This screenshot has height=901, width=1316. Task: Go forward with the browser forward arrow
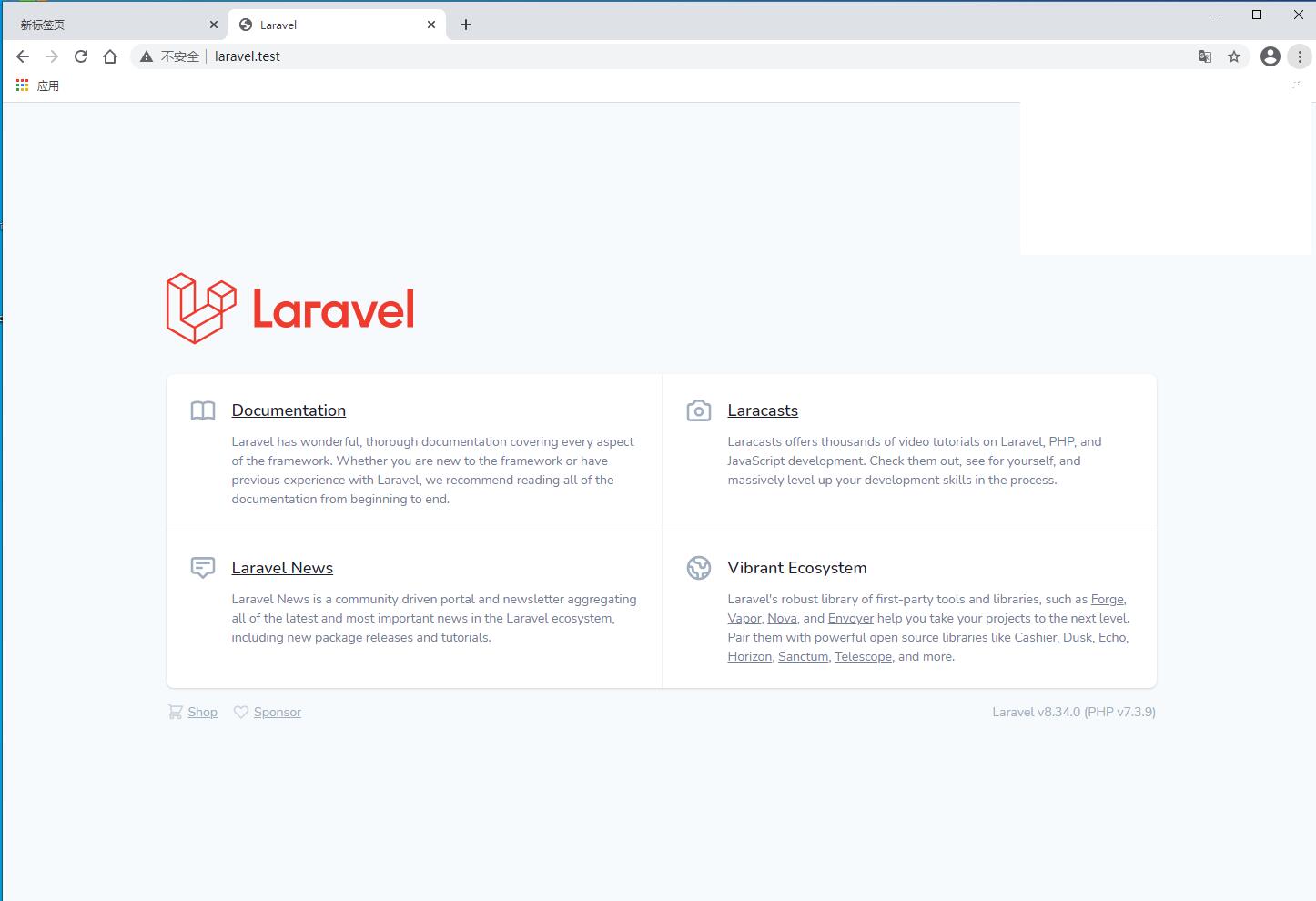click(x=52, y=56)
